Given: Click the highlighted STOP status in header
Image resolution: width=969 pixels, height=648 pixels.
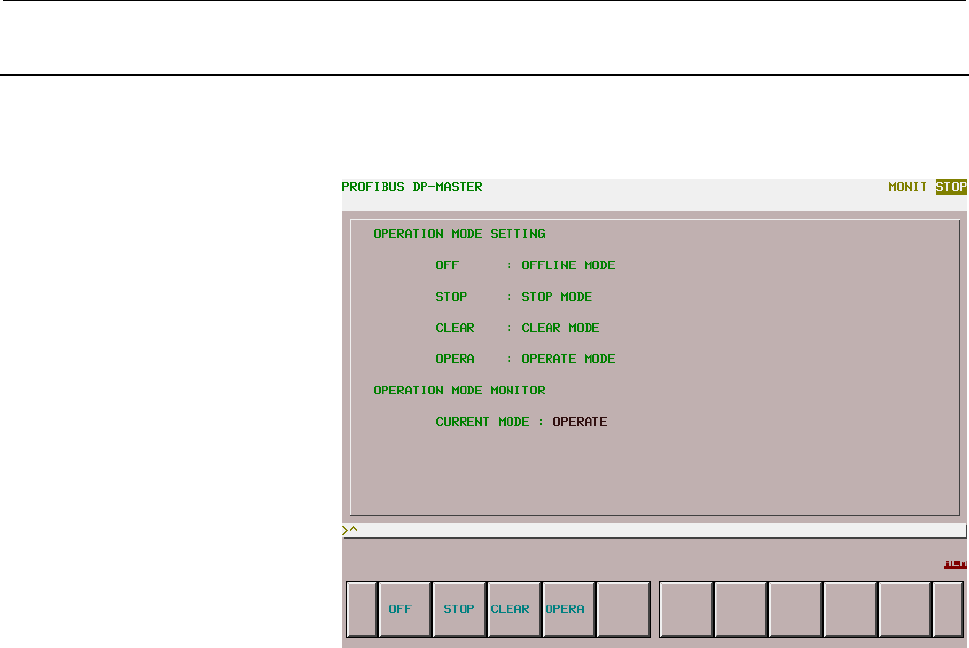Looking at the screenshot, I should [951, 187].
